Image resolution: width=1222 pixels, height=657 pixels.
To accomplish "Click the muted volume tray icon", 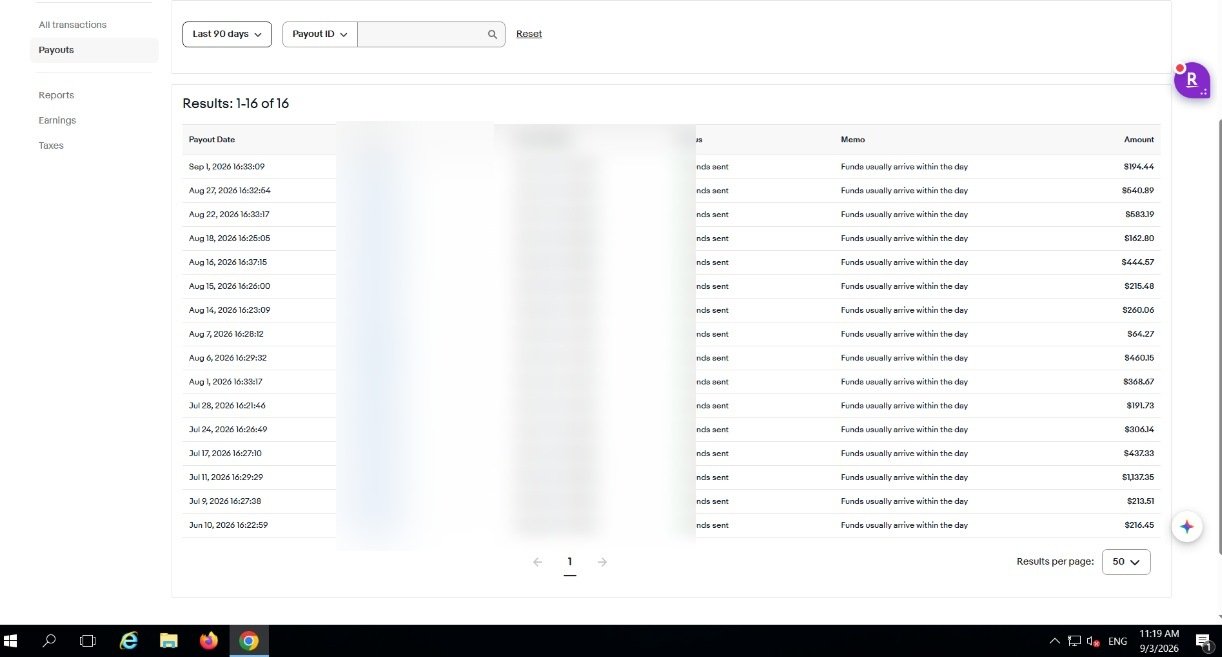I will [x=1094, y=641].
